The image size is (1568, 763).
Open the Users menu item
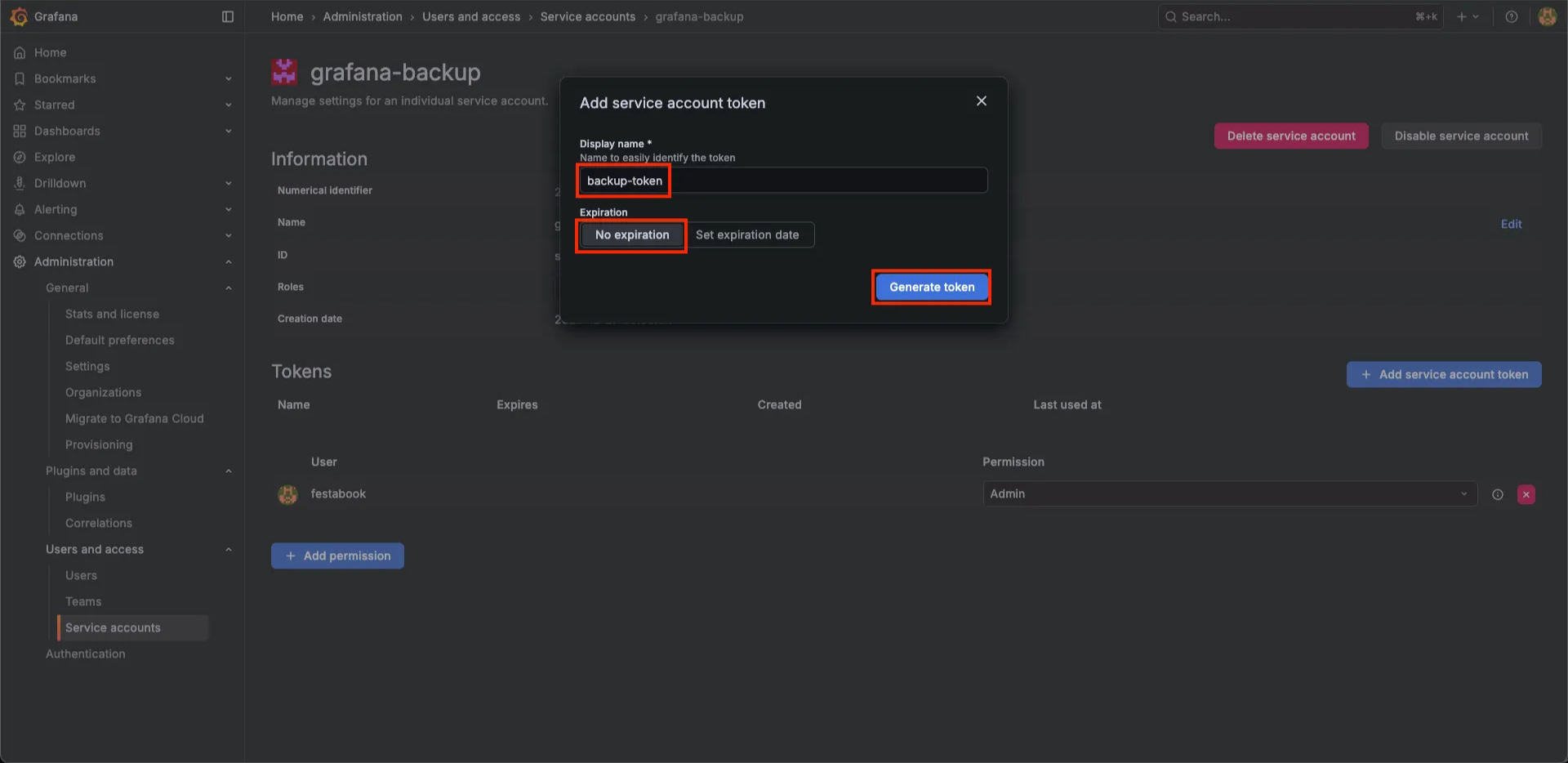pyautogui.click(x=81, y=575)
